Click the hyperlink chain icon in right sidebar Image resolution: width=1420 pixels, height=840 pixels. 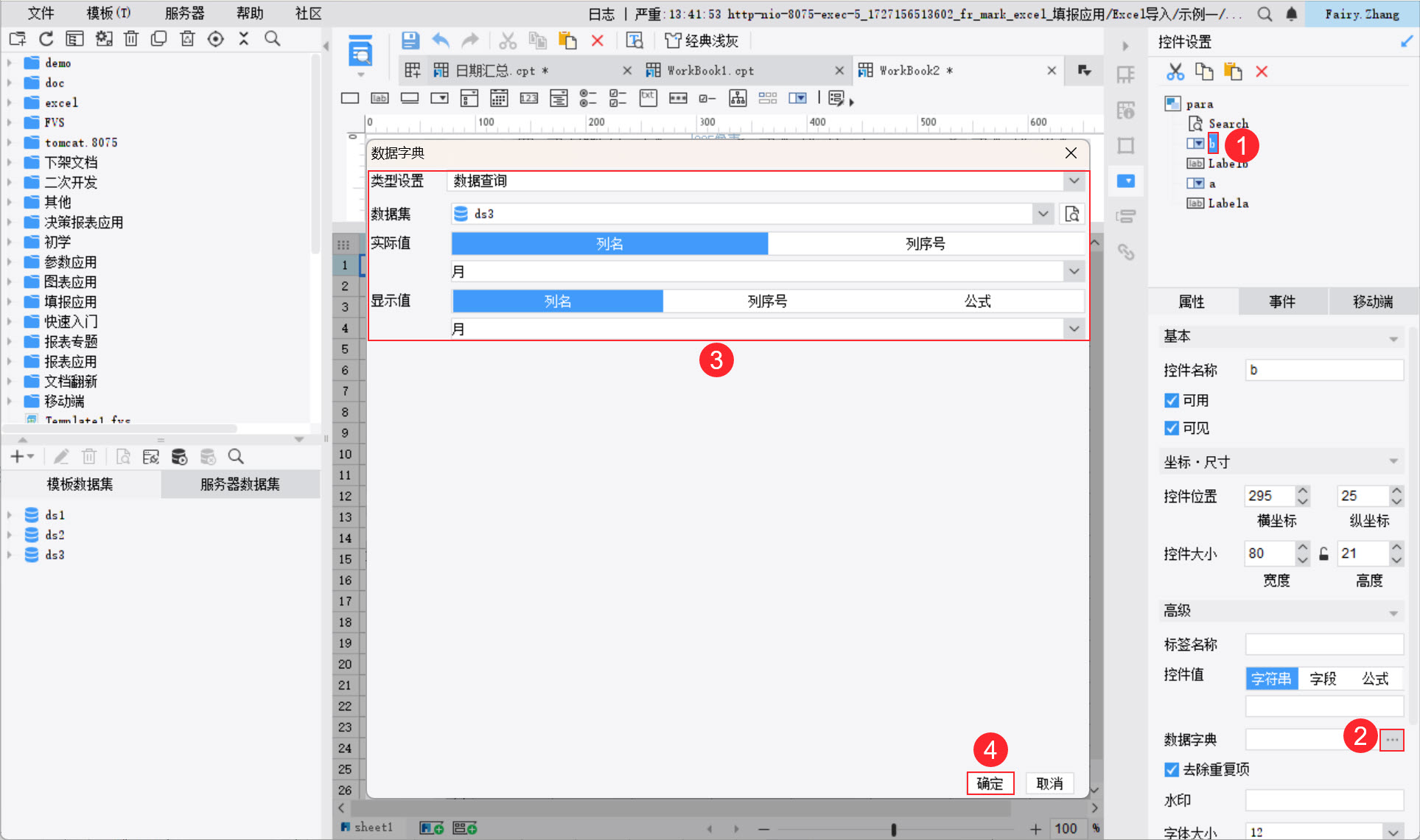[1126, 252]
